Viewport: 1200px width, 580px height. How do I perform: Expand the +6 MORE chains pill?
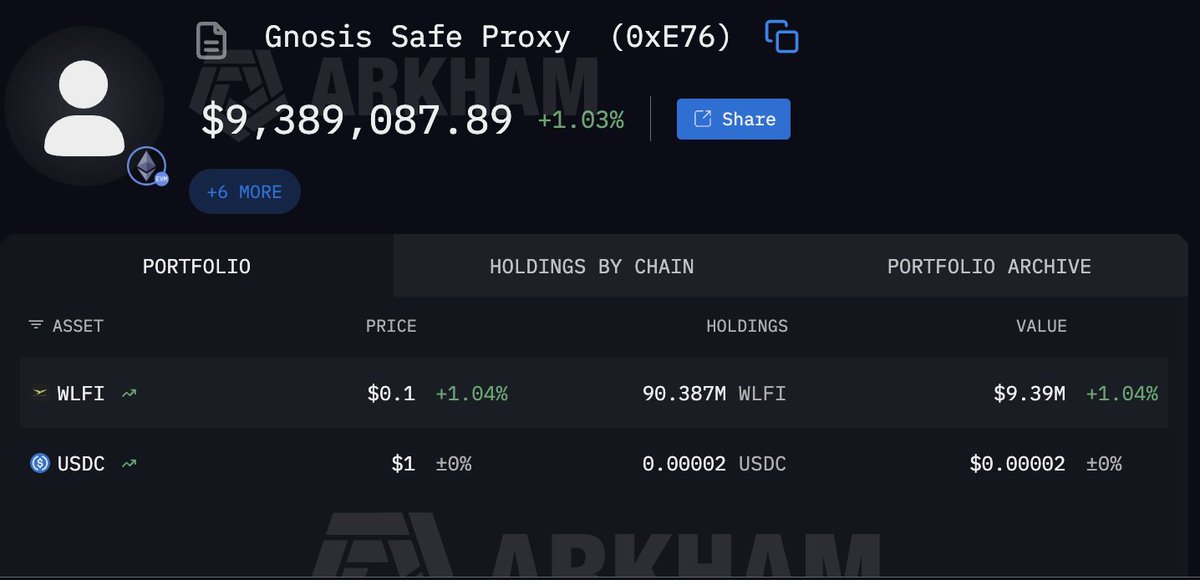point(244,191)
